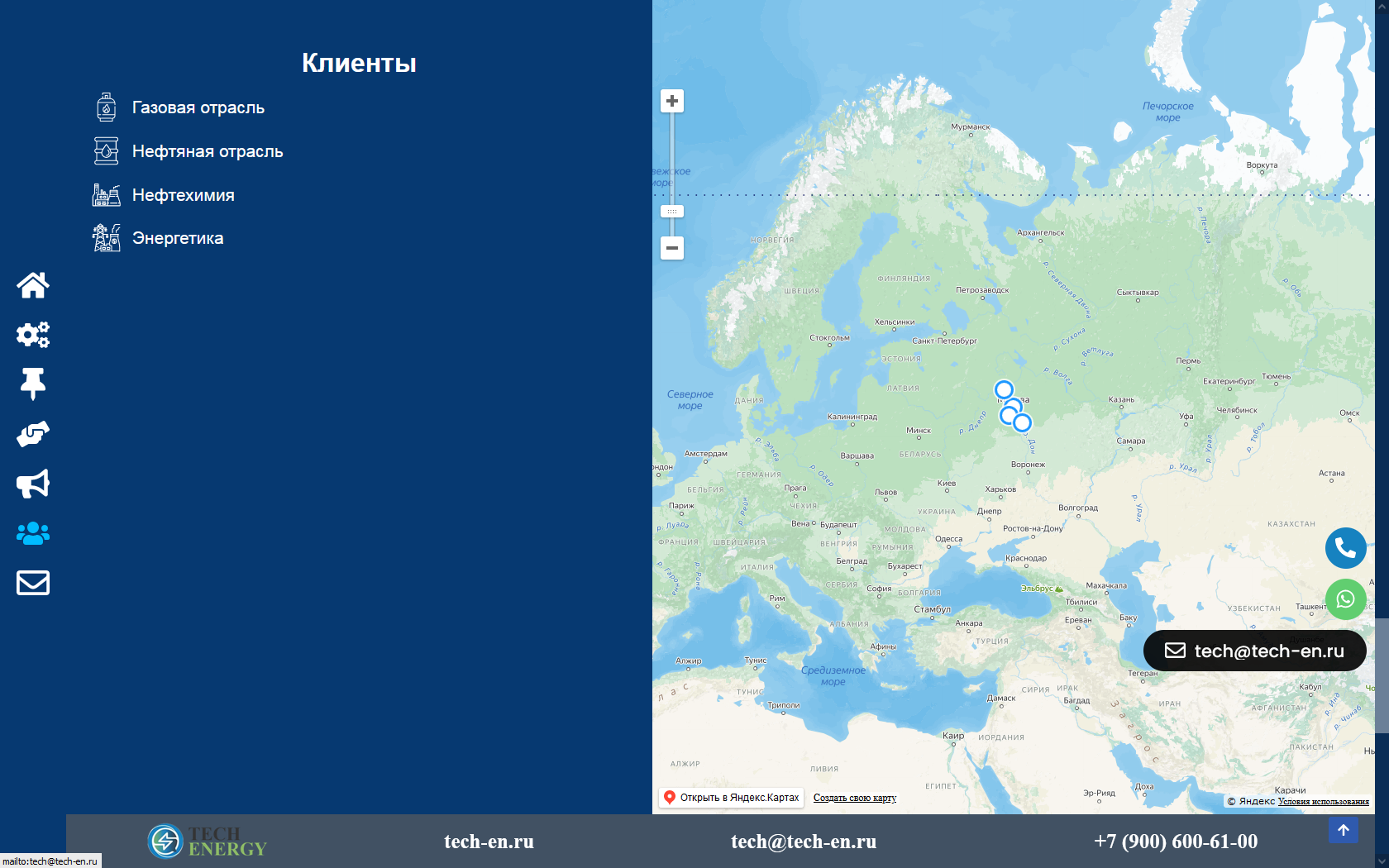Click the Tech Energy logo in footer
This screenshot has width=1389, height=868.
[x=208, y=842]
